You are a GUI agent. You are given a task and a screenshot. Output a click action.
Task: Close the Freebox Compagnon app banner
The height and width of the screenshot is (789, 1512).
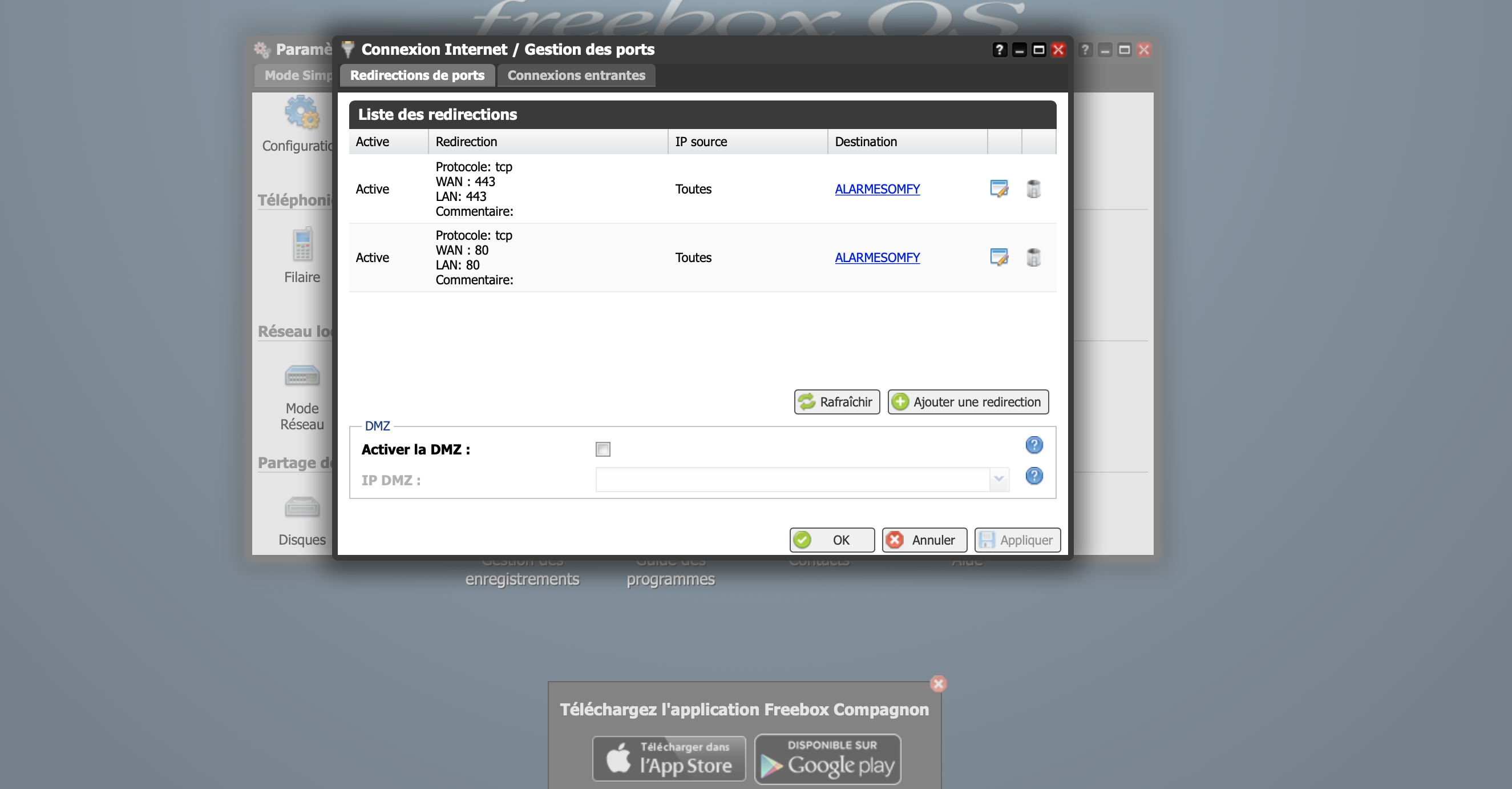tap(938, 684)
